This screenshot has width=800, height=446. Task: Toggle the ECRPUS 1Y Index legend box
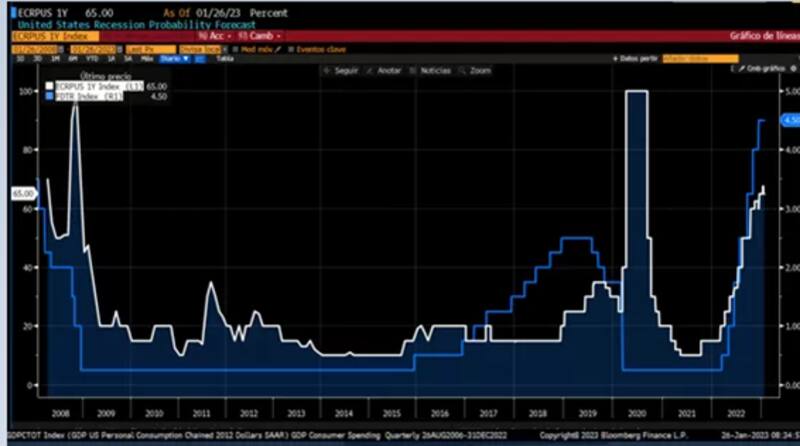(48, 88)
